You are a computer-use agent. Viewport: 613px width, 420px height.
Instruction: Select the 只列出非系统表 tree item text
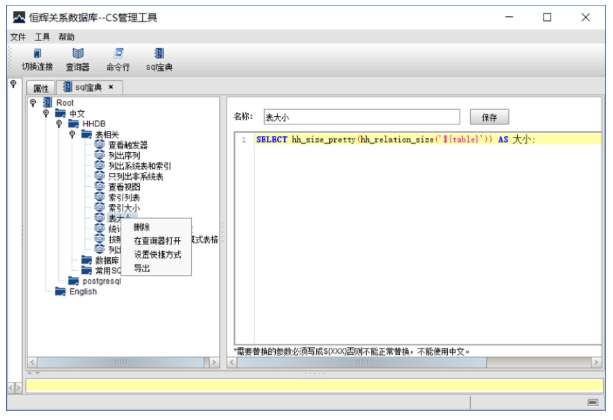(x=136, y=177)
